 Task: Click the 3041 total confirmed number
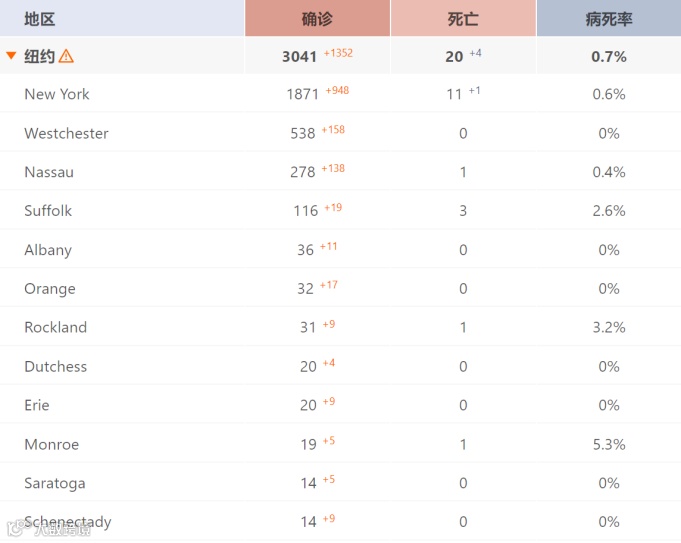[299, 56]
